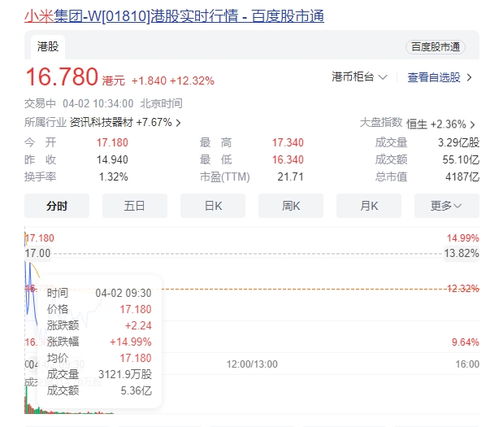Expand the 港币柜台 dropdown
The width and height of the screenshot is (499, 427).
tap(359, 77)
